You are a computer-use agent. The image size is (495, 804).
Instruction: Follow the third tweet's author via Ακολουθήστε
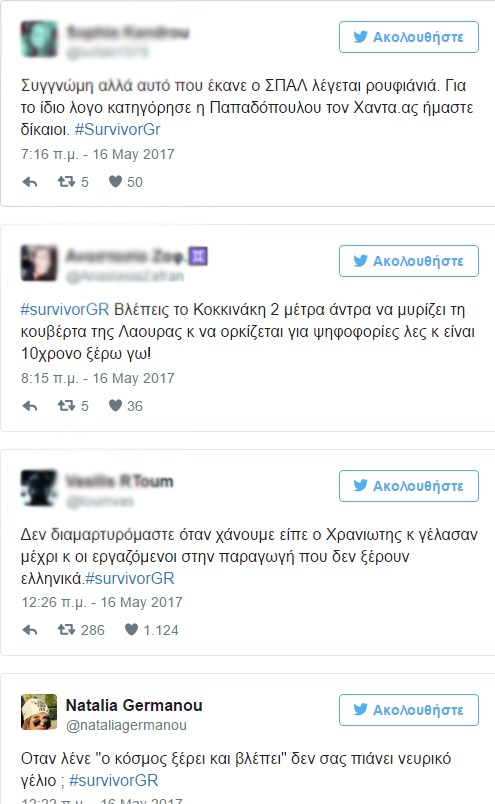pyautogui.click(x=409, y=486)
